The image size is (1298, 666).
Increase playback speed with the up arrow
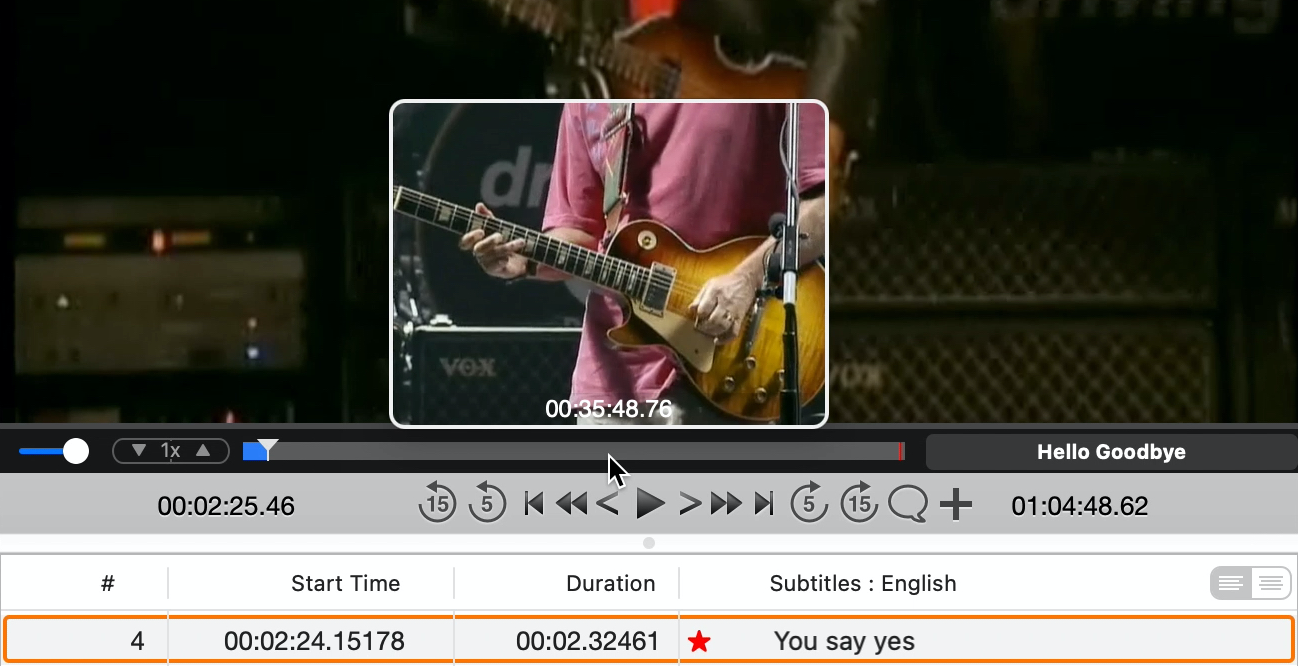(x=203, y=451)
